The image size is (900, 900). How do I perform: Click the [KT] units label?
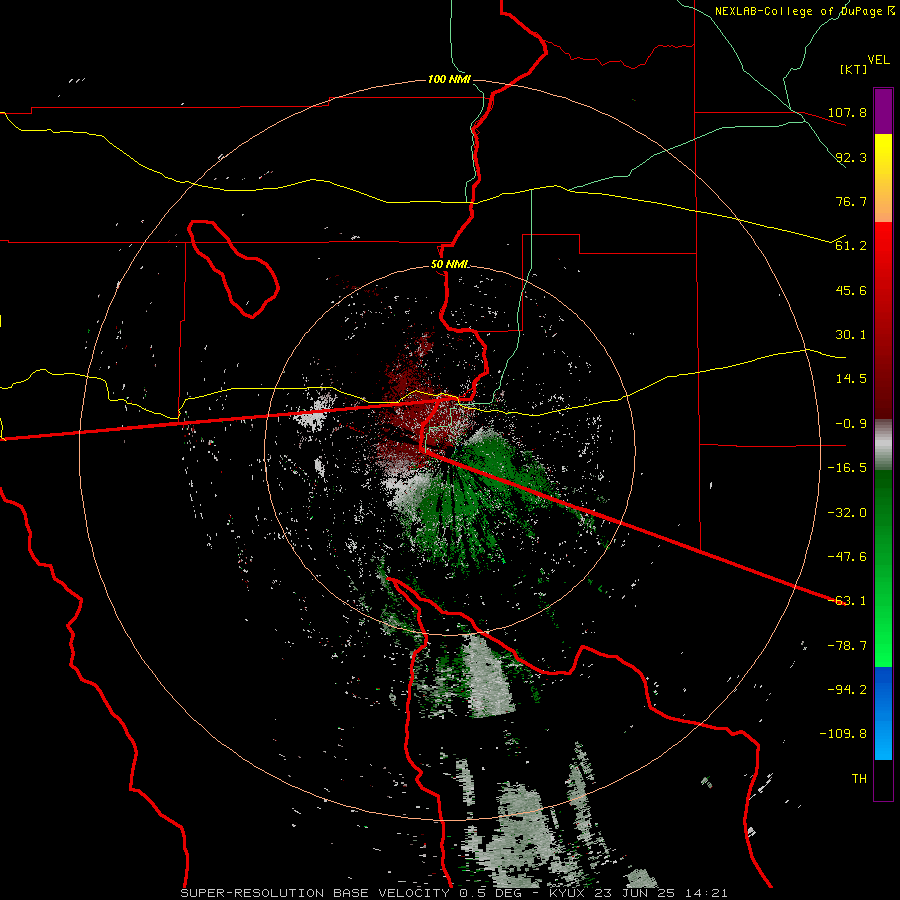[x=853, y=69]
